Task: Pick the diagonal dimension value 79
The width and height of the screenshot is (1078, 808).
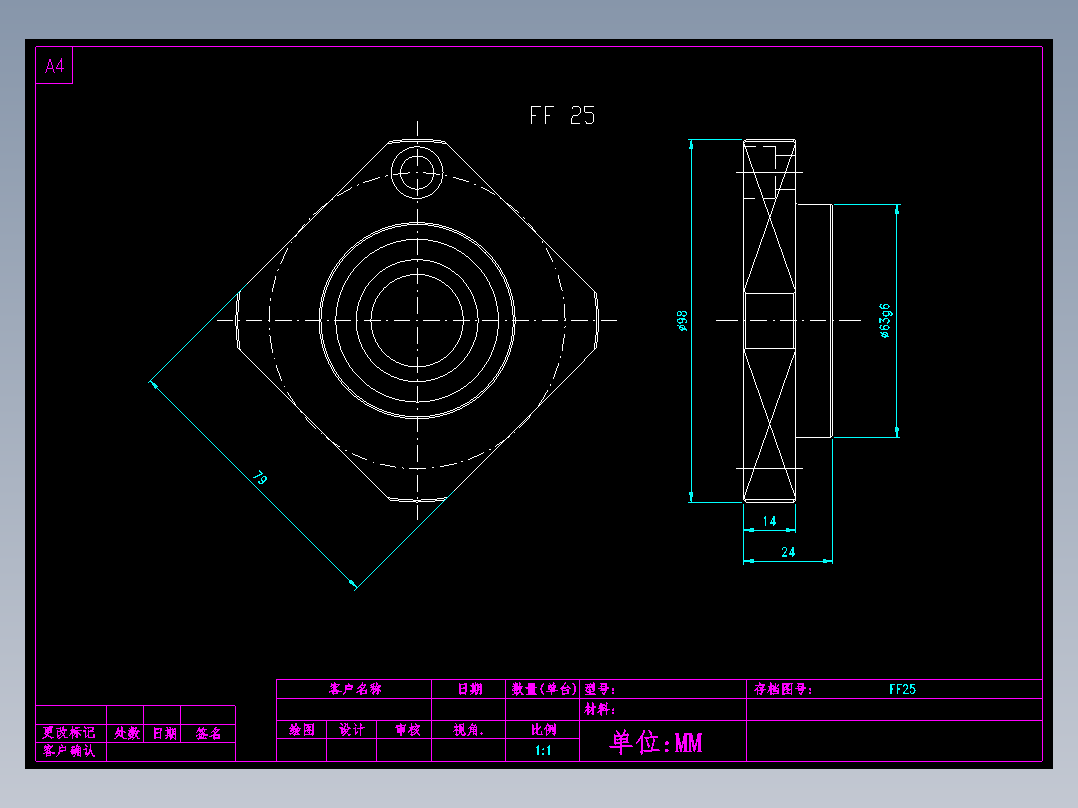Action: (x=260, y=477)
